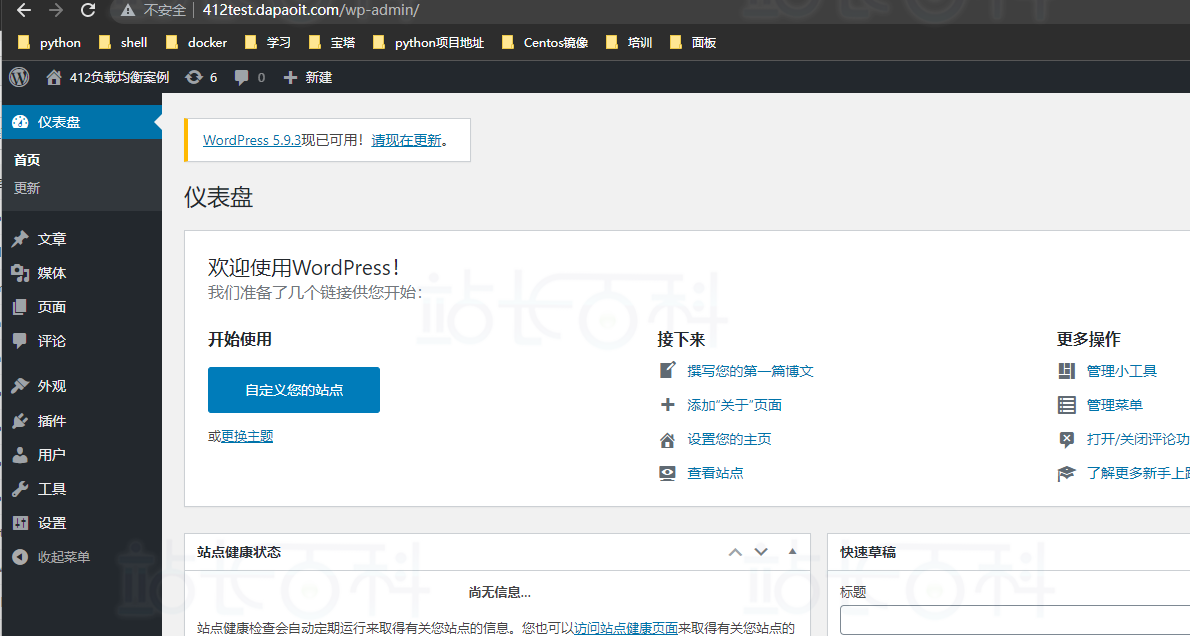
Task: Visit site via 412负载均衡案例 home link
Action: tap(108, 77)
